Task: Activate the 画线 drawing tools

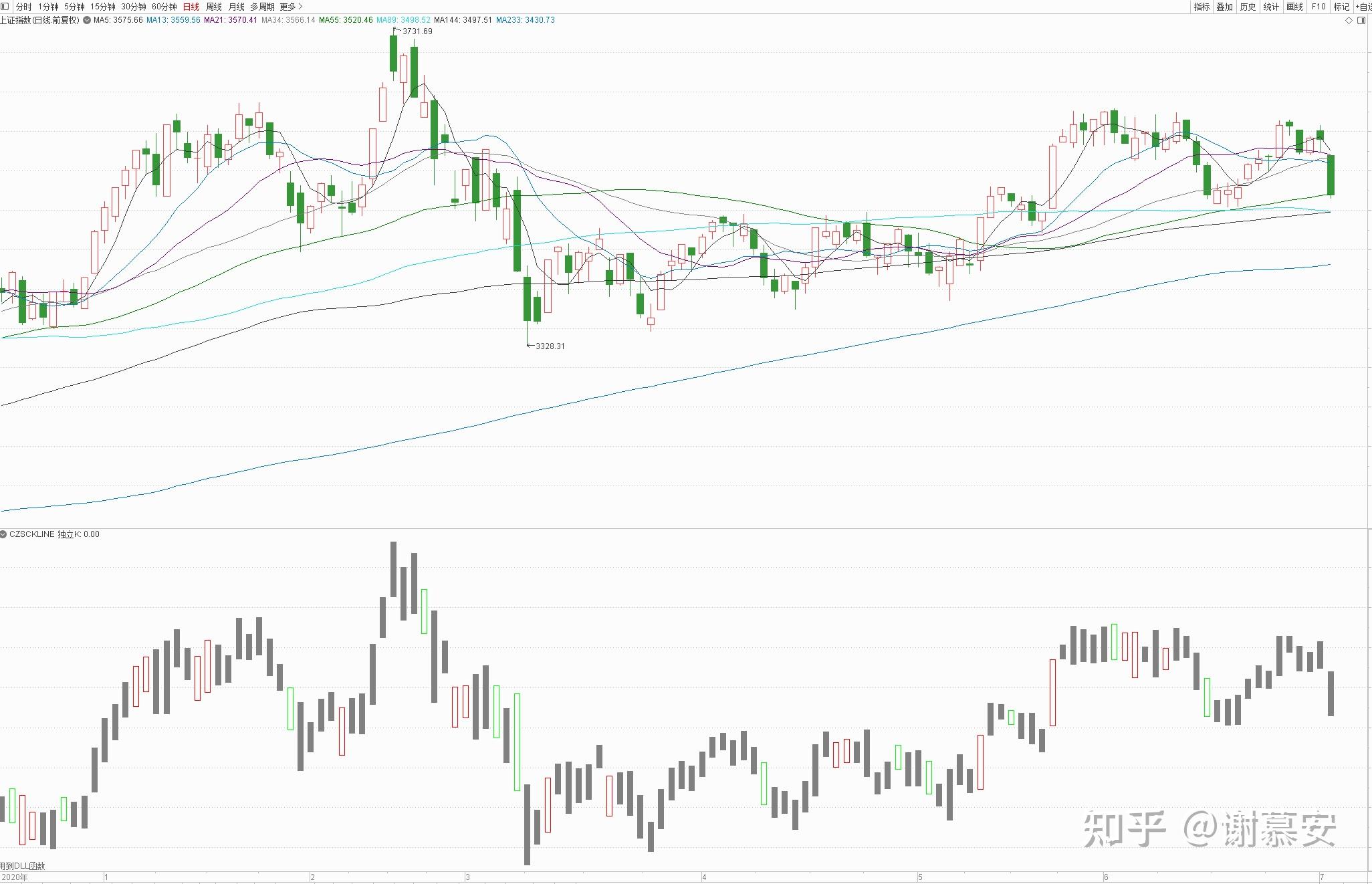Action: (x=1294, y=7)
